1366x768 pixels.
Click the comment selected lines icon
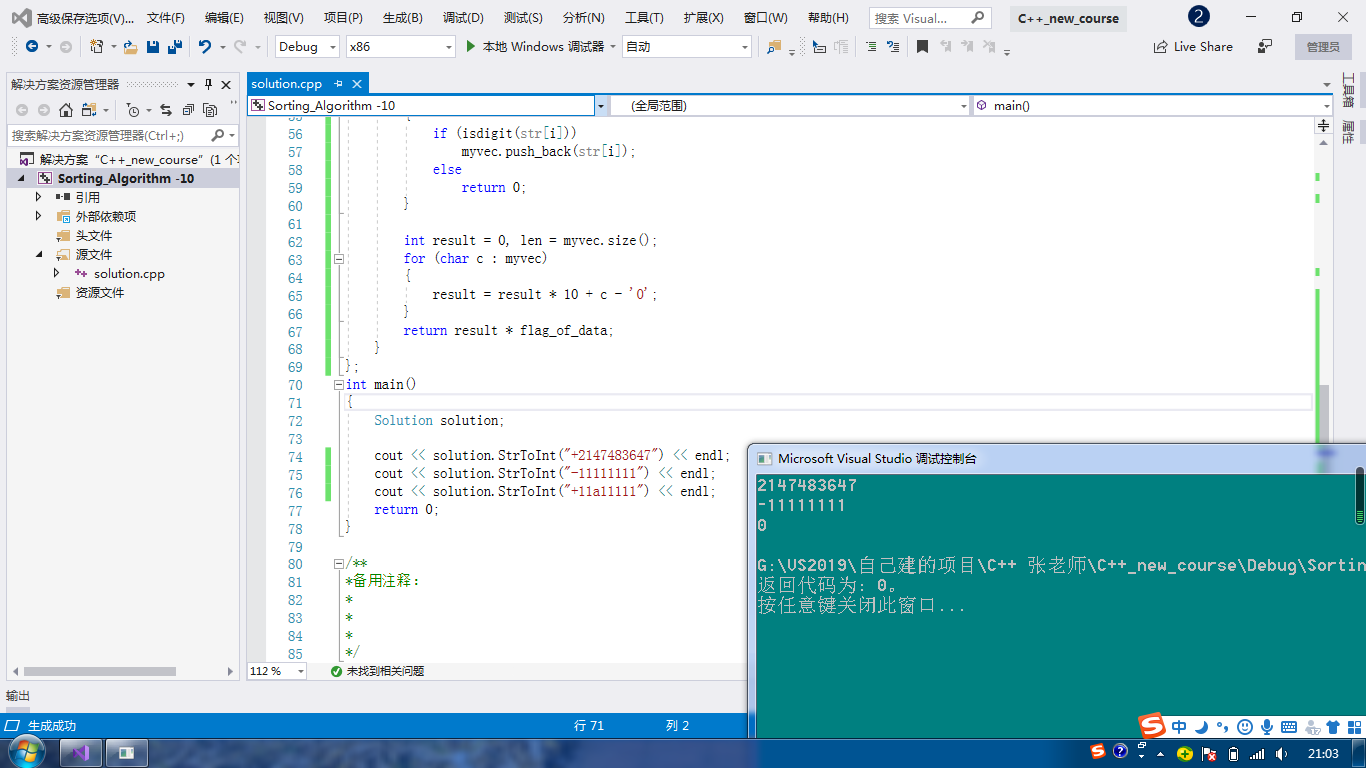pos(871,46)
